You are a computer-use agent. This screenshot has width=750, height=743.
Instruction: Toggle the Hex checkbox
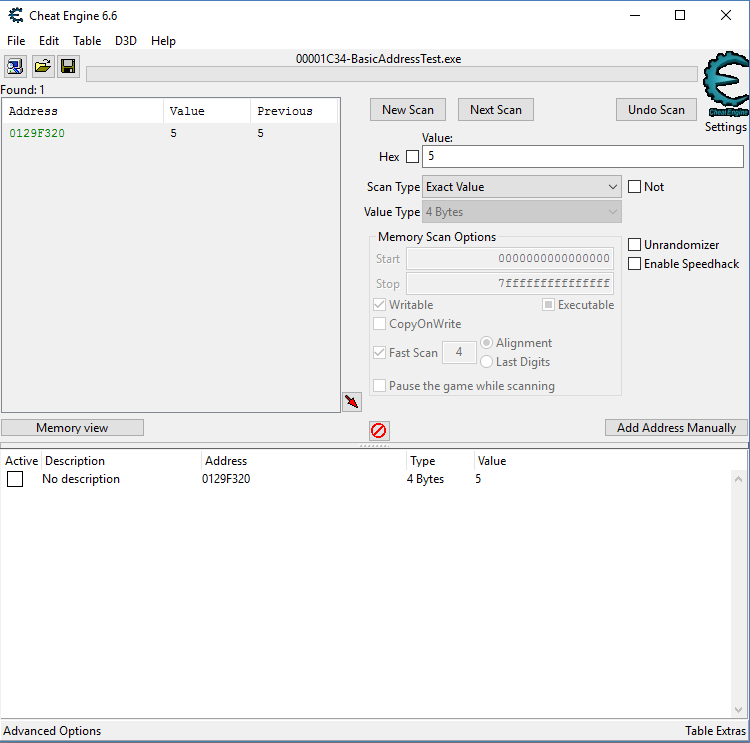[x=412, y=156]
